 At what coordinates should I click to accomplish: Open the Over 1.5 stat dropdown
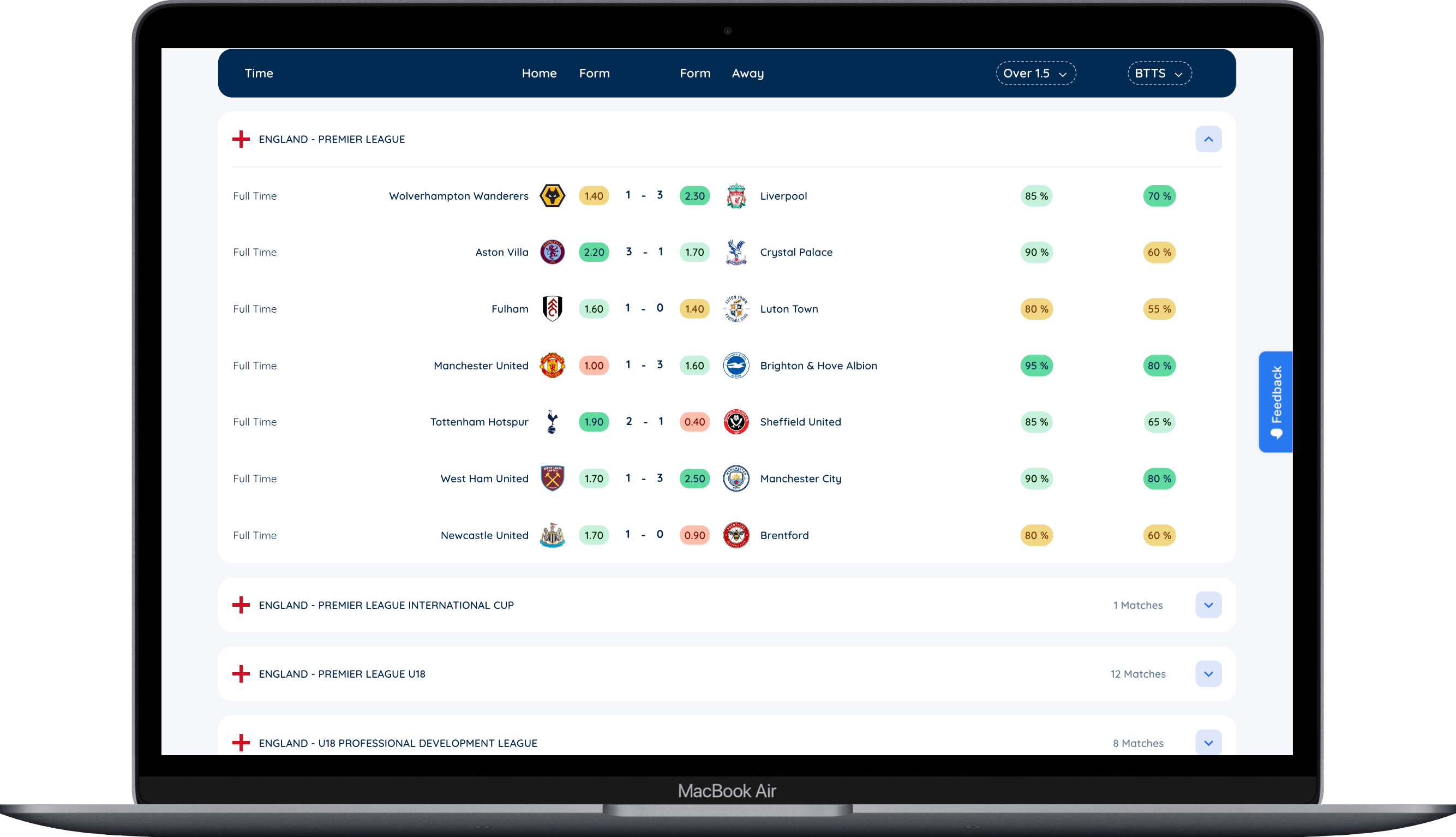(1036, 74)
